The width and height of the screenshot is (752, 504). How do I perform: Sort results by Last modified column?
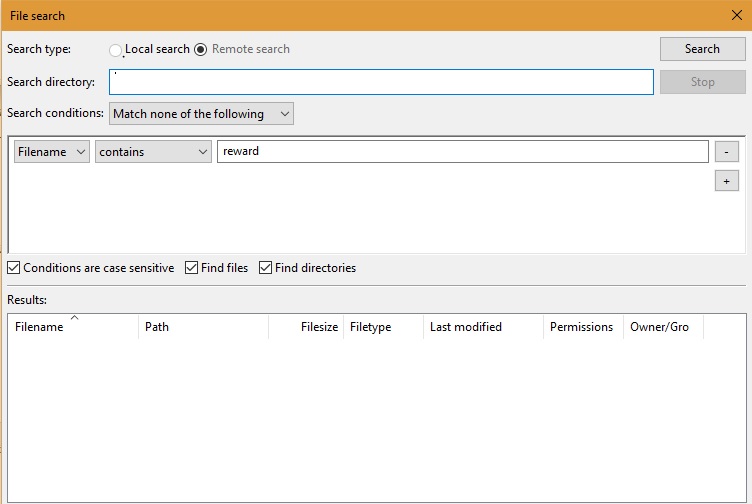(483, 327)
